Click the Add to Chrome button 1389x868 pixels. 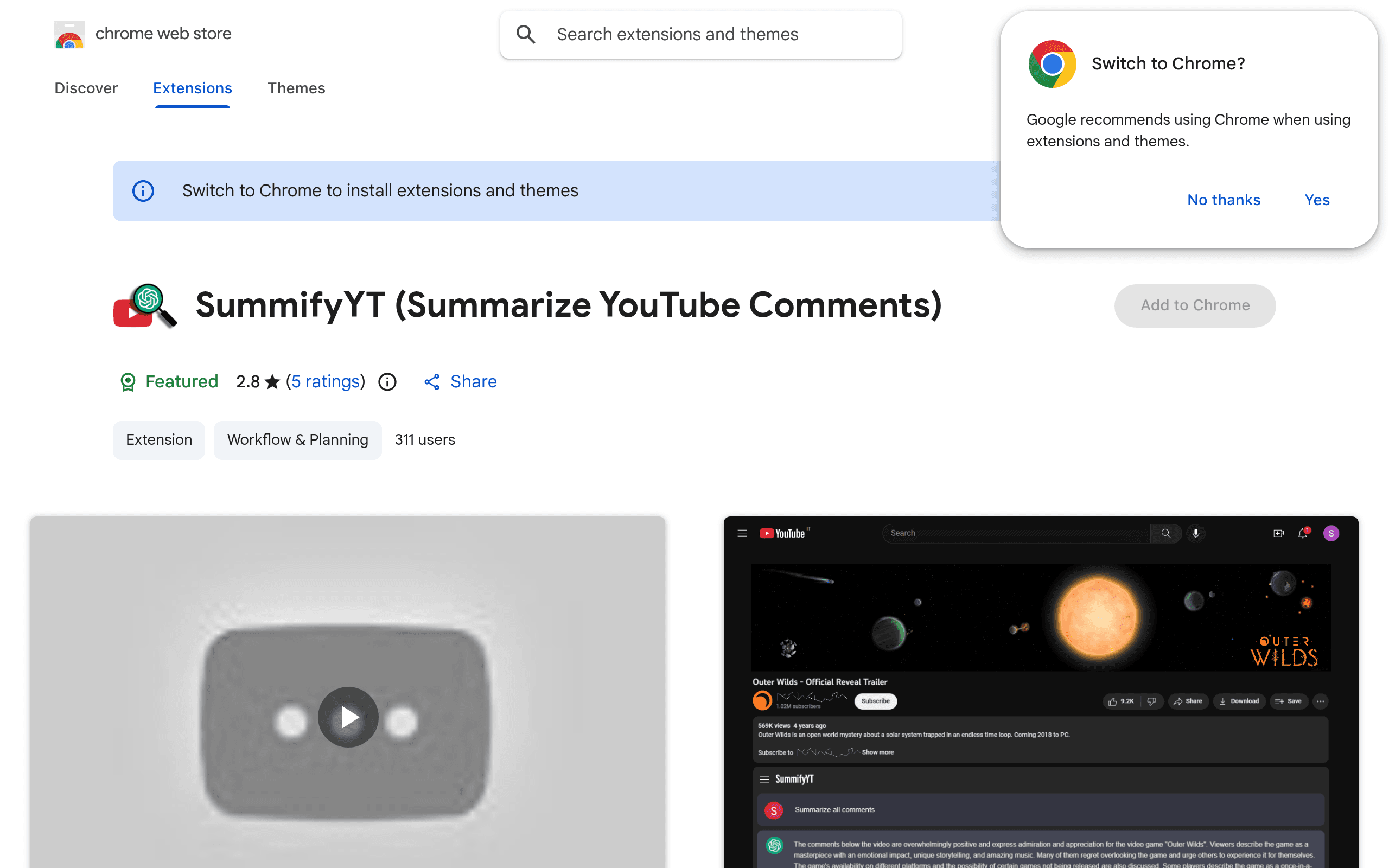pyautogui.click(x=1195, y=305)
